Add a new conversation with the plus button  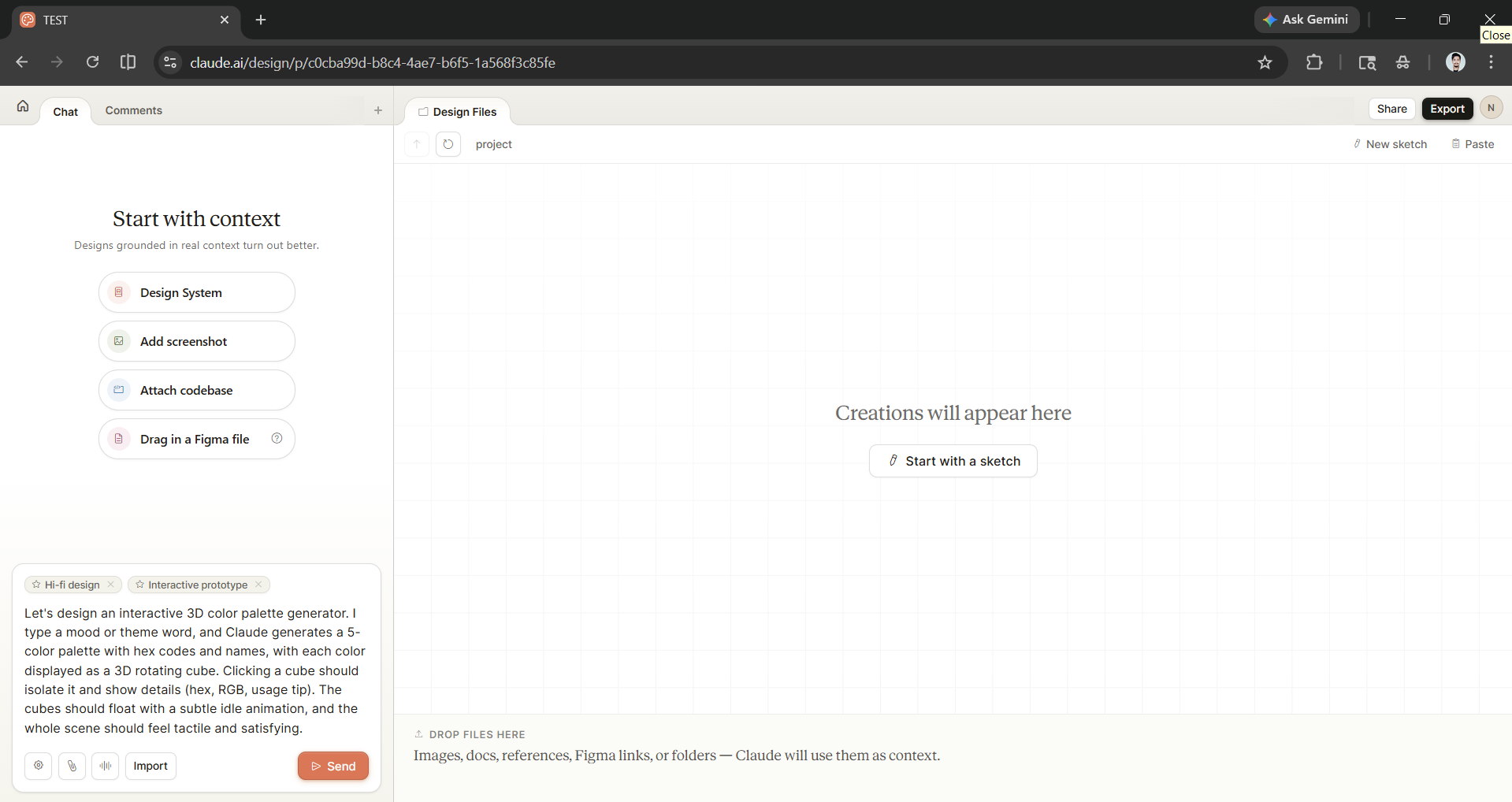click(x=377, y=110)
